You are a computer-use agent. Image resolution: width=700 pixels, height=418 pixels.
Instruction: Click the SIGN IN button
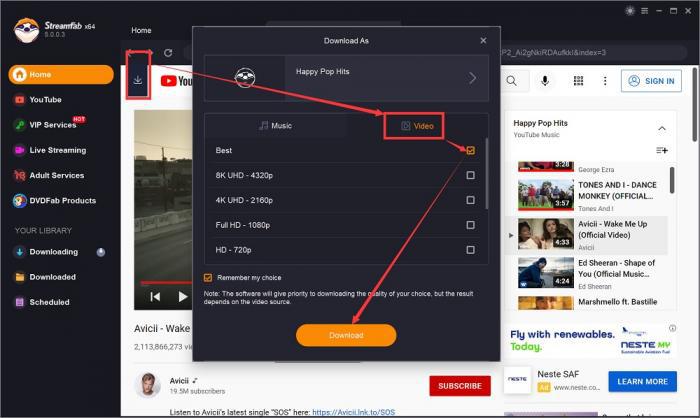coord(651,81)
